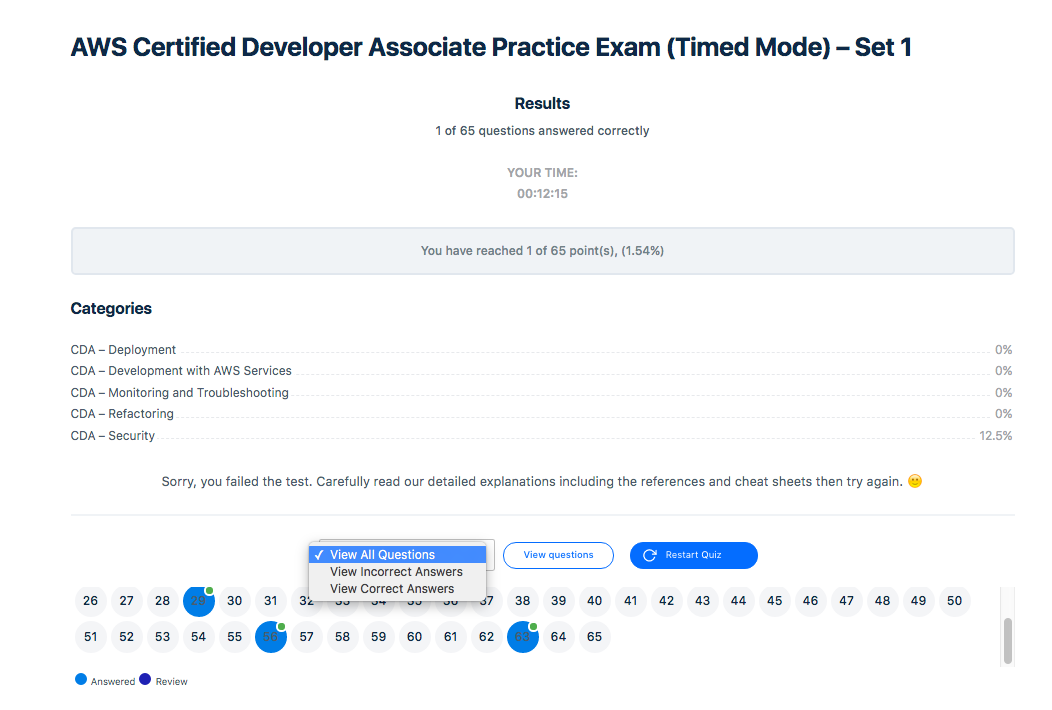Jump to question 26
The width and height of the screenshot is (1052, 710).
pyautogui.click(x=91, y=601)
